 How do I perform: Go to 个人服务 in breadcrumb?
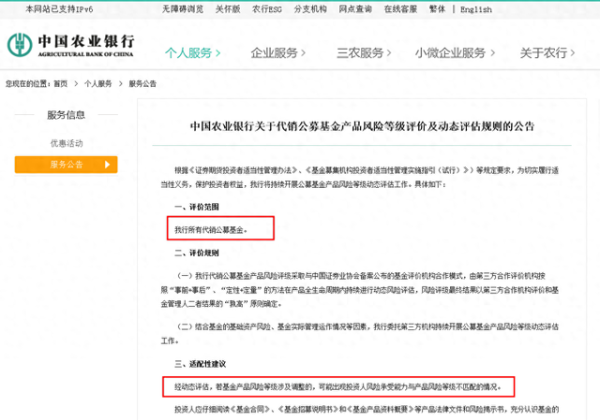[98, 84]
